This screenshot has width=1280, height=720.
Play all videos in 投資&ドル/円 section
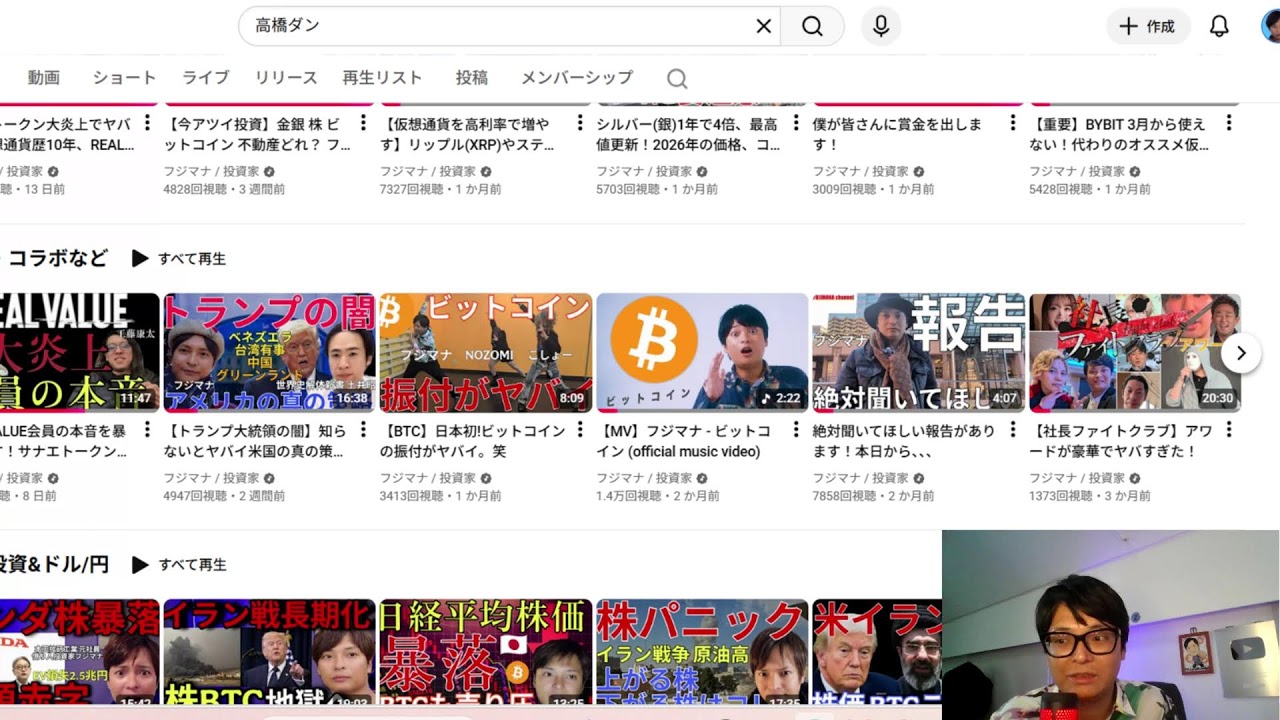(x=180, y=565)
